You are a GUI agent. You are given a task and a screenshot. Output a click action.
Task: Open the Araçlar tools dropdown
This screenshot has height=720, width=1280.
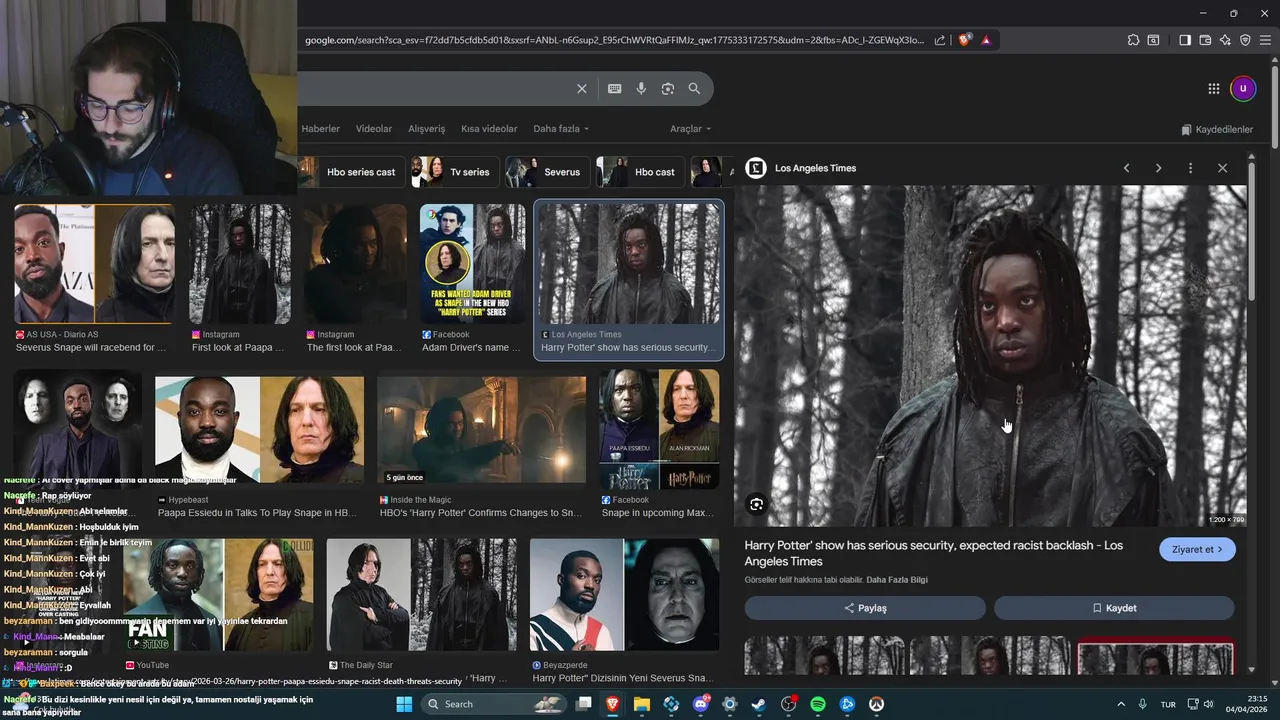pos(691,129)
